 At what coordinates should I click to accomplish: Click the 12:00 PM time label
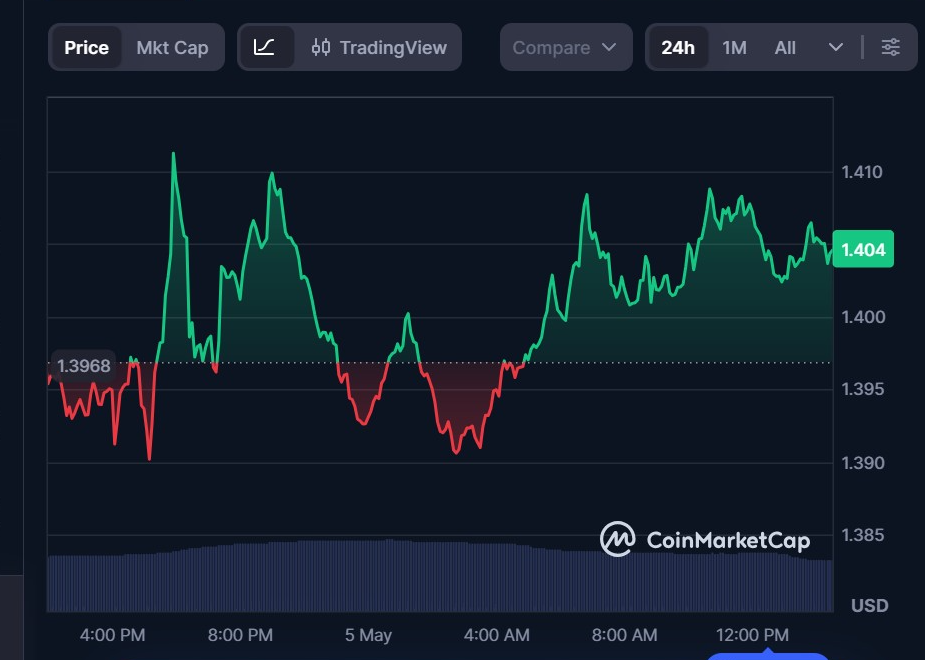click(752, 635)
